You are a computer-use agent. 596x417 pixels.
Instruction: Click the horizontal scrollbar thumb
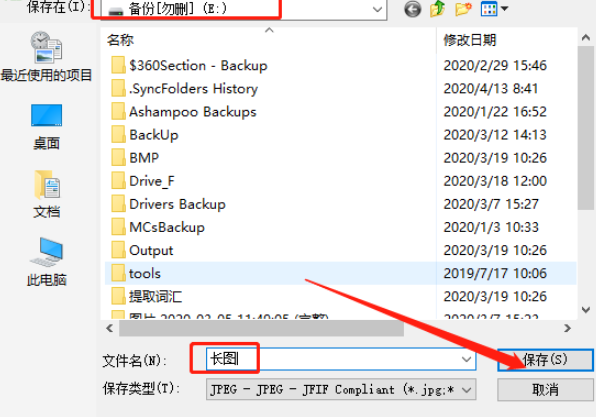point(261,328)
